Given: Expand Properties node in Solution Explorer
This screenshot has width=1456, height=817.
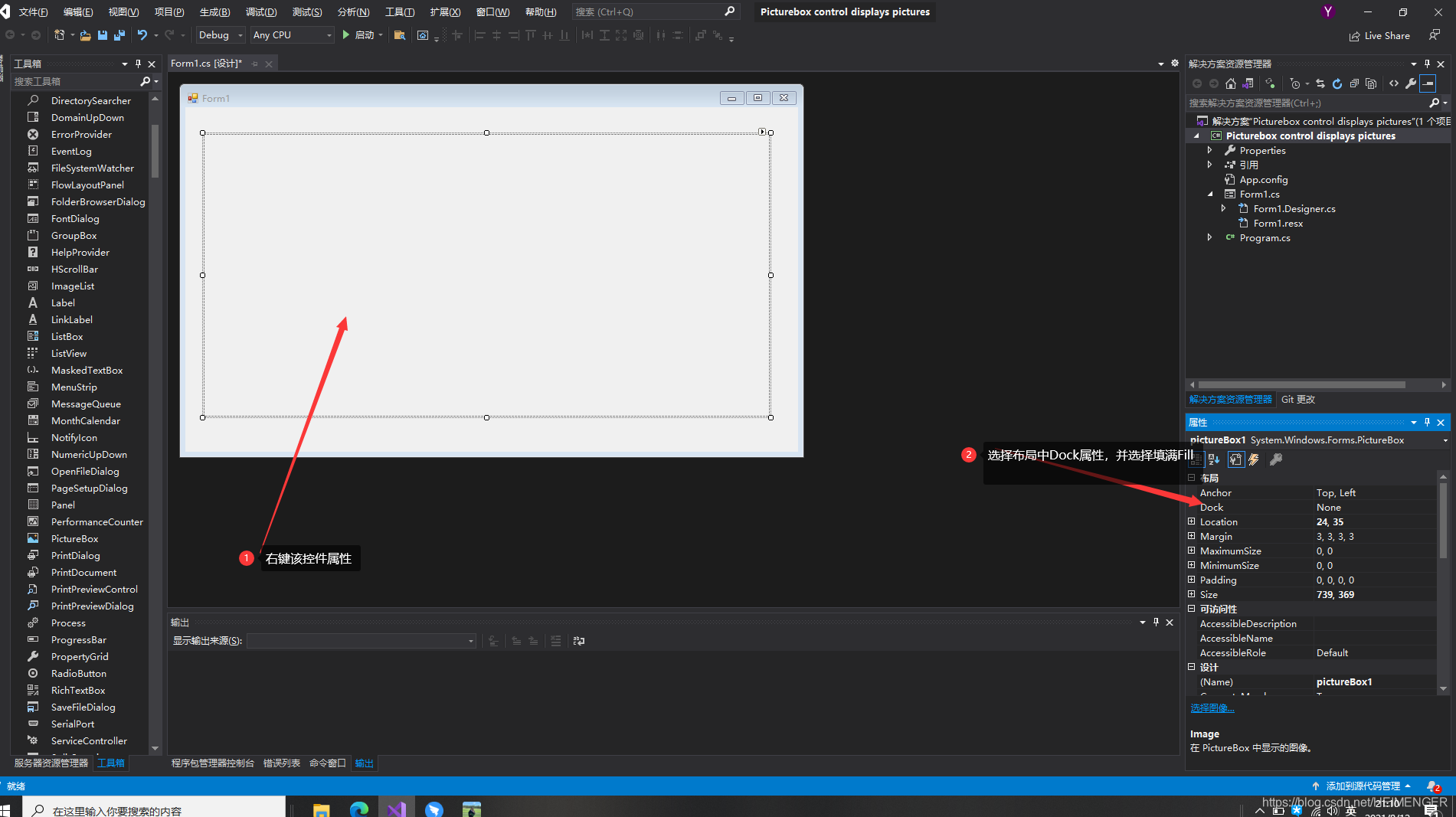Looking at the screenshot, I should 1210,150.
